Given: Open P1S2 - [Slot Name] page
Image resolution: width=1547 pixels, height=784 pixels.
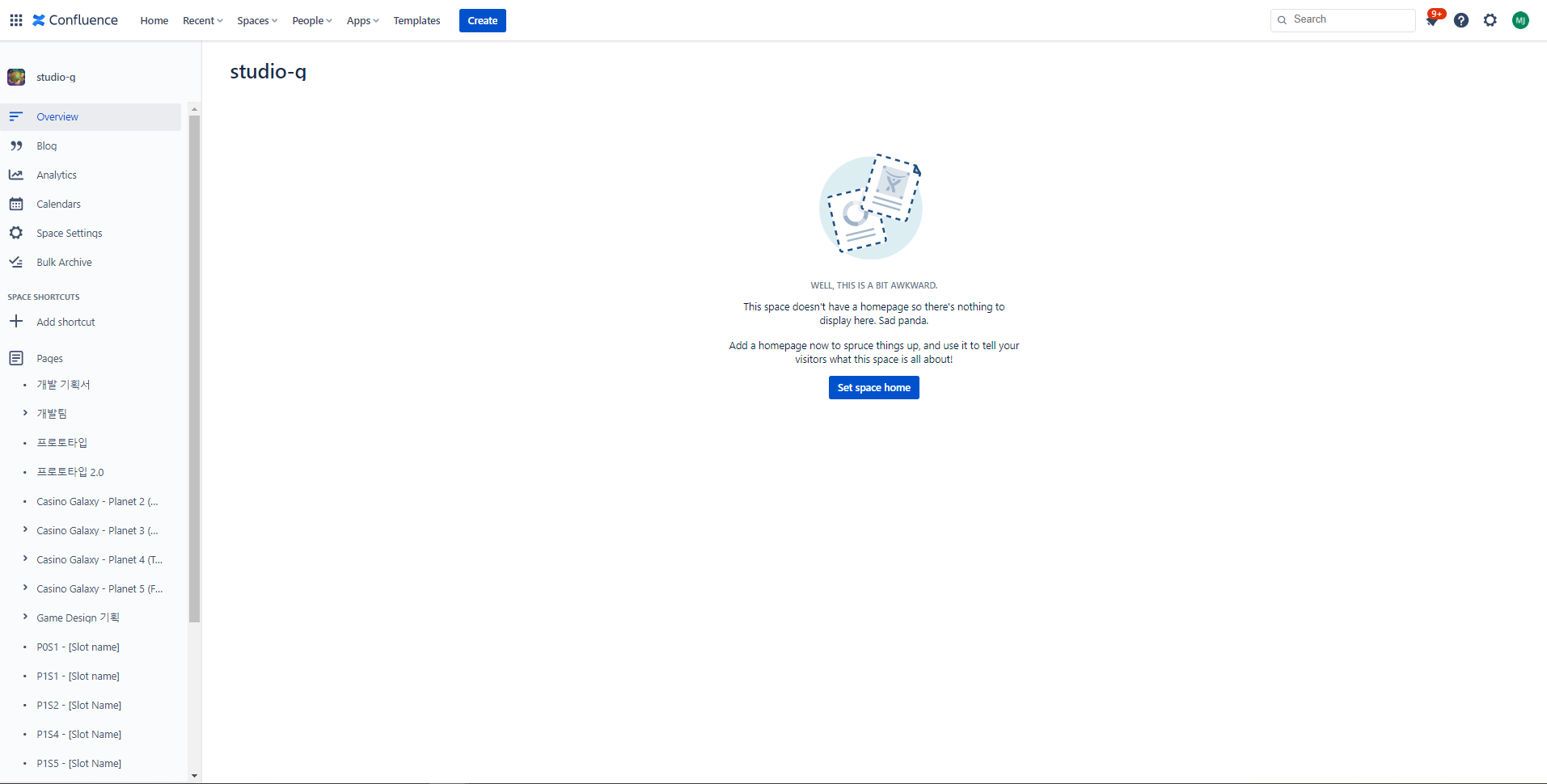Looking at the screenshot, I should point(78,705).
